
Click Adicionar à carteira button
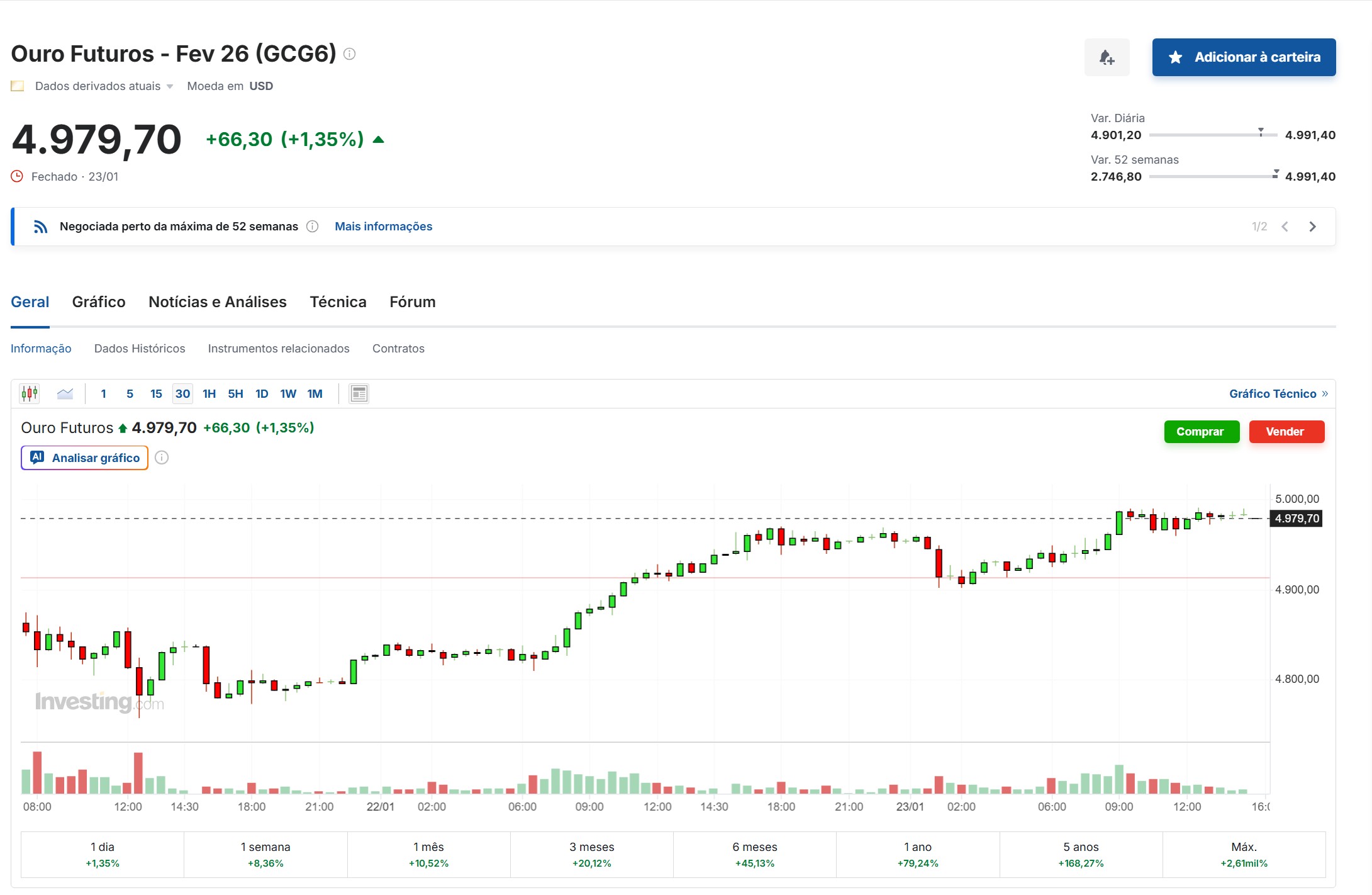[1244, 57]
